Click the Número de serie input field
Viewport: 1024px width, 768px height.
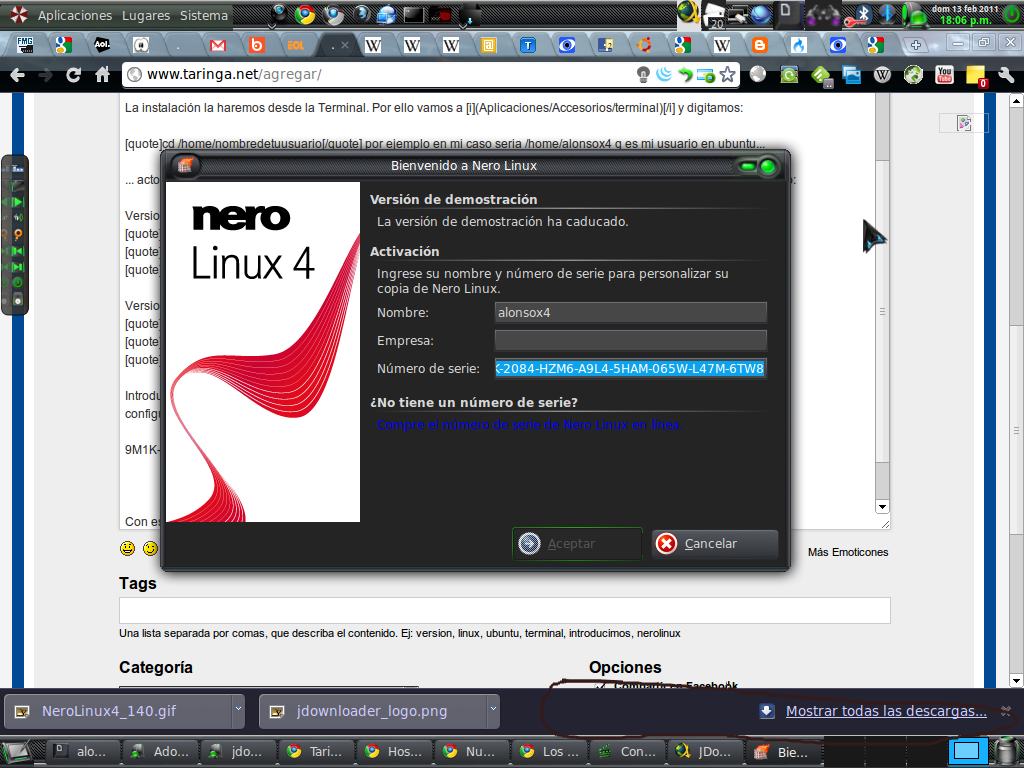[630, 368]
